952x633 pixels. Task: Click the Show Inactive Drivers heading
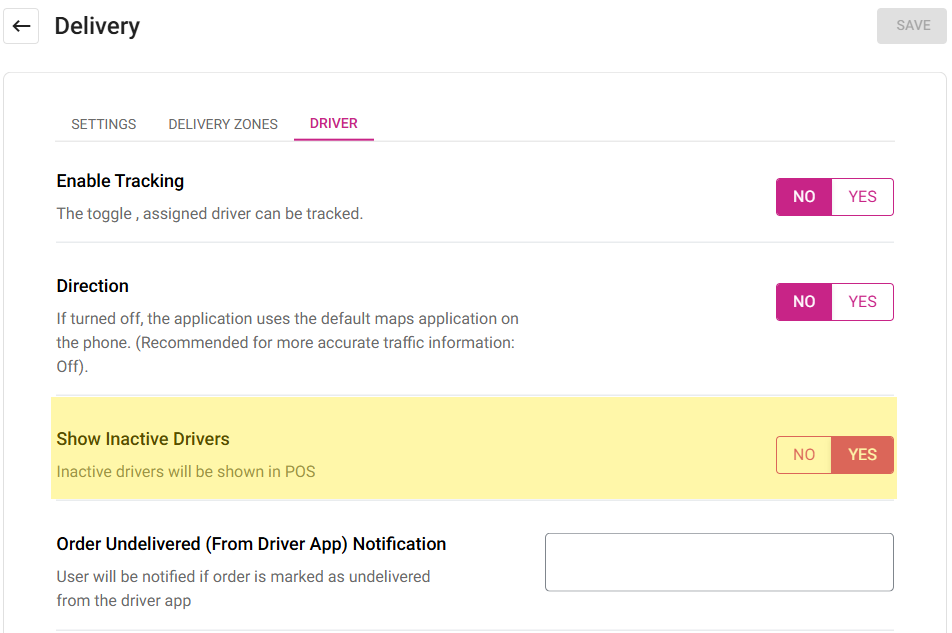point(143,439)
